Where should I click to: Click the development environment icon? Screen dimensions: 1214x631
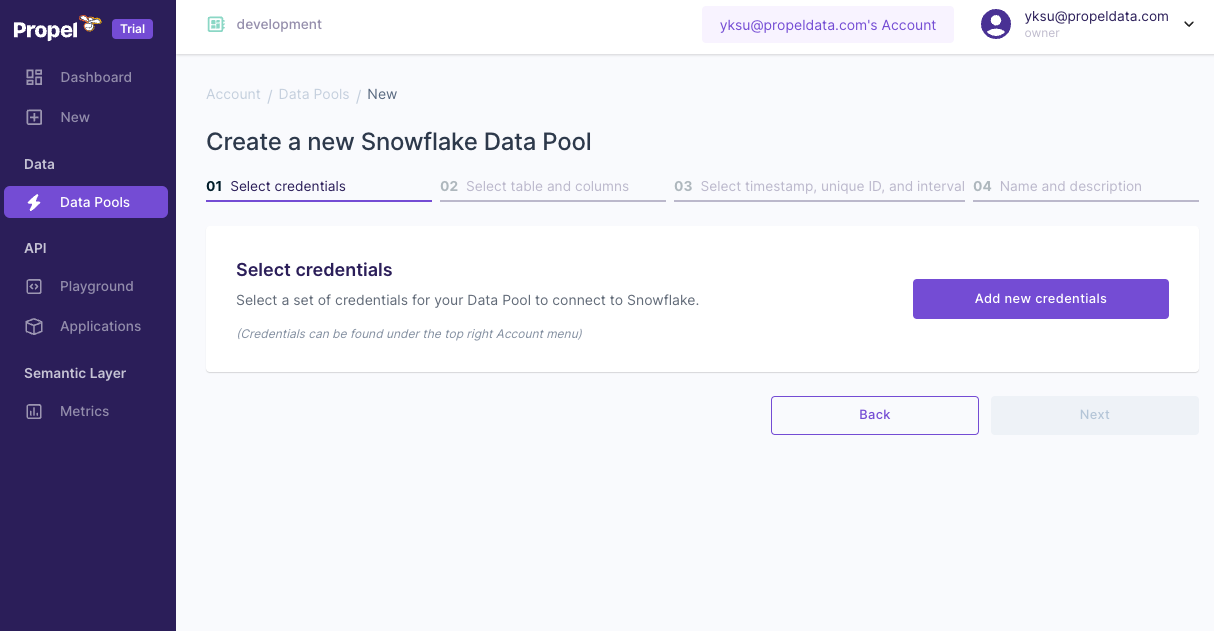tap(216, 24)
